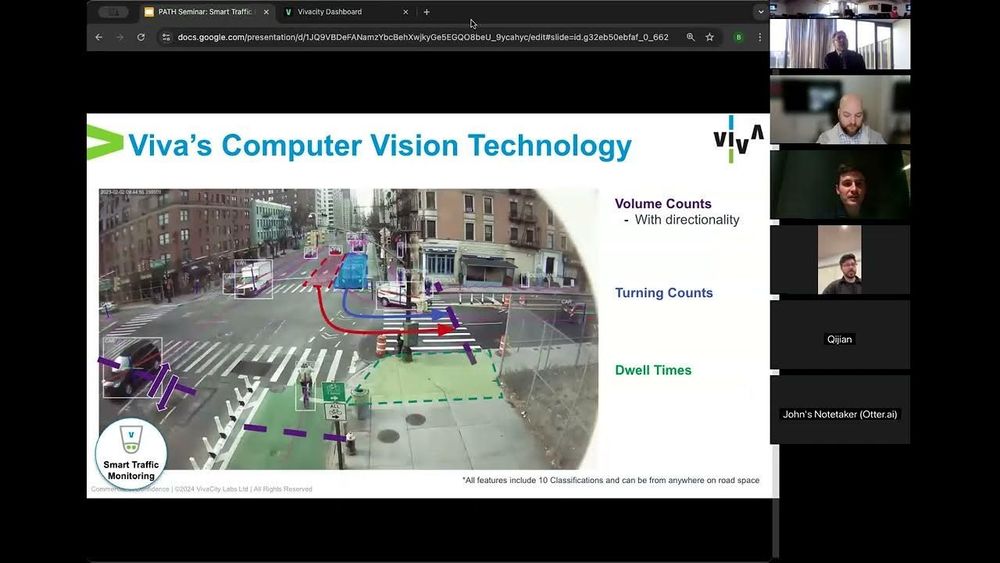Click the footnote about 10 Classifications
The width and height of the screenshot is (1000, 563).
pos(611,480)
